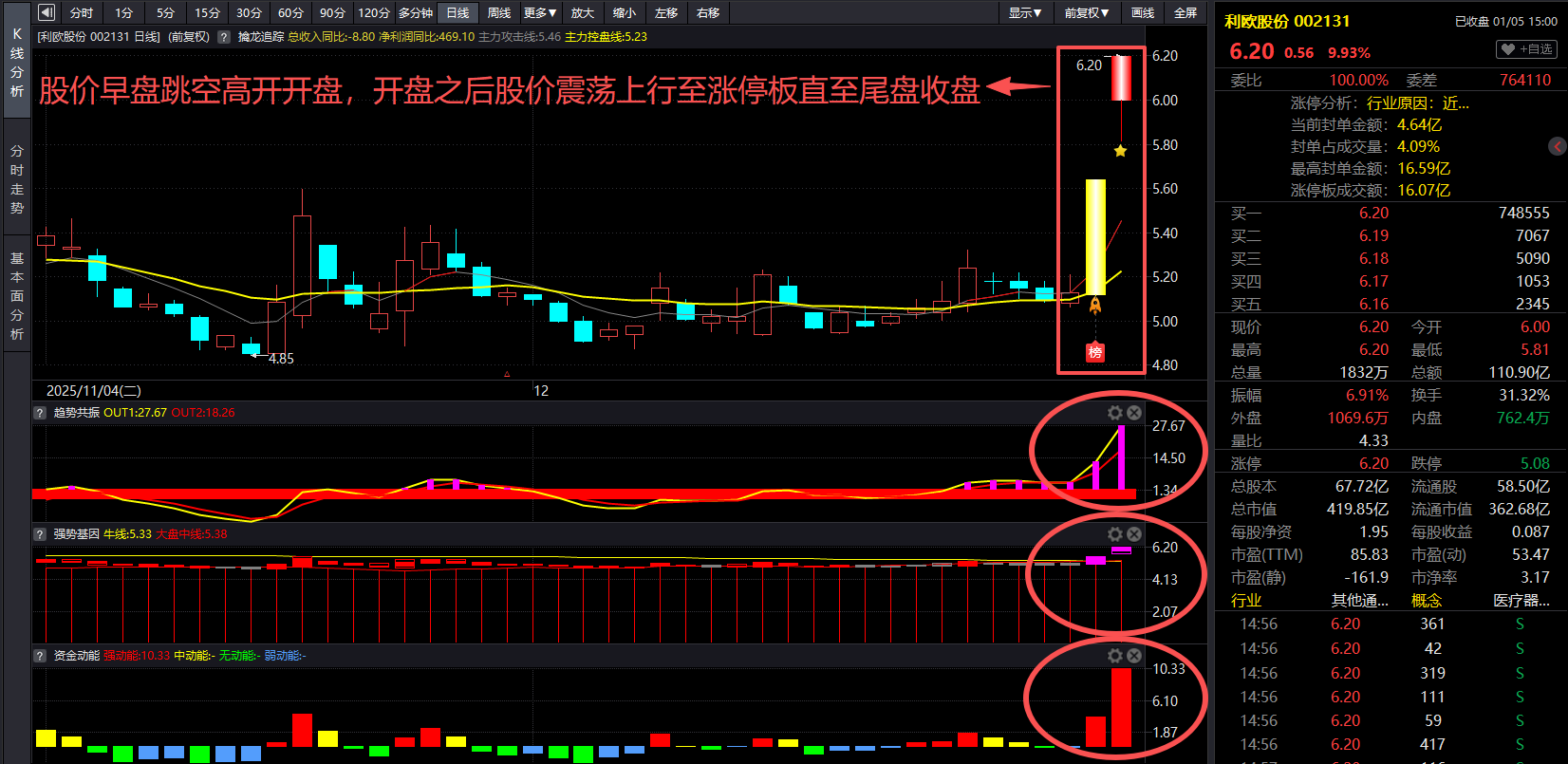Click the rocket icon under the yellow candle
This screenshot has height=764, width=1568.
pyautogui.click(x=1094, y=306)
